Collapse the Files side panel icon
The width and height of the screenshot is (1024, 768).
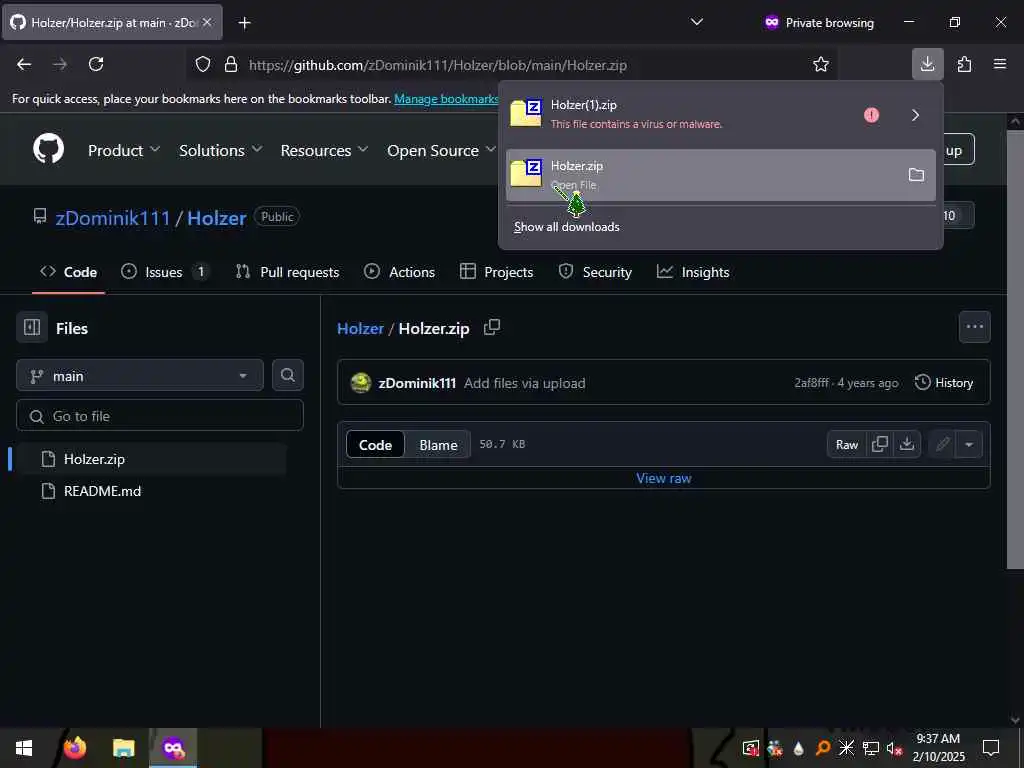click(x=32, y=327)
